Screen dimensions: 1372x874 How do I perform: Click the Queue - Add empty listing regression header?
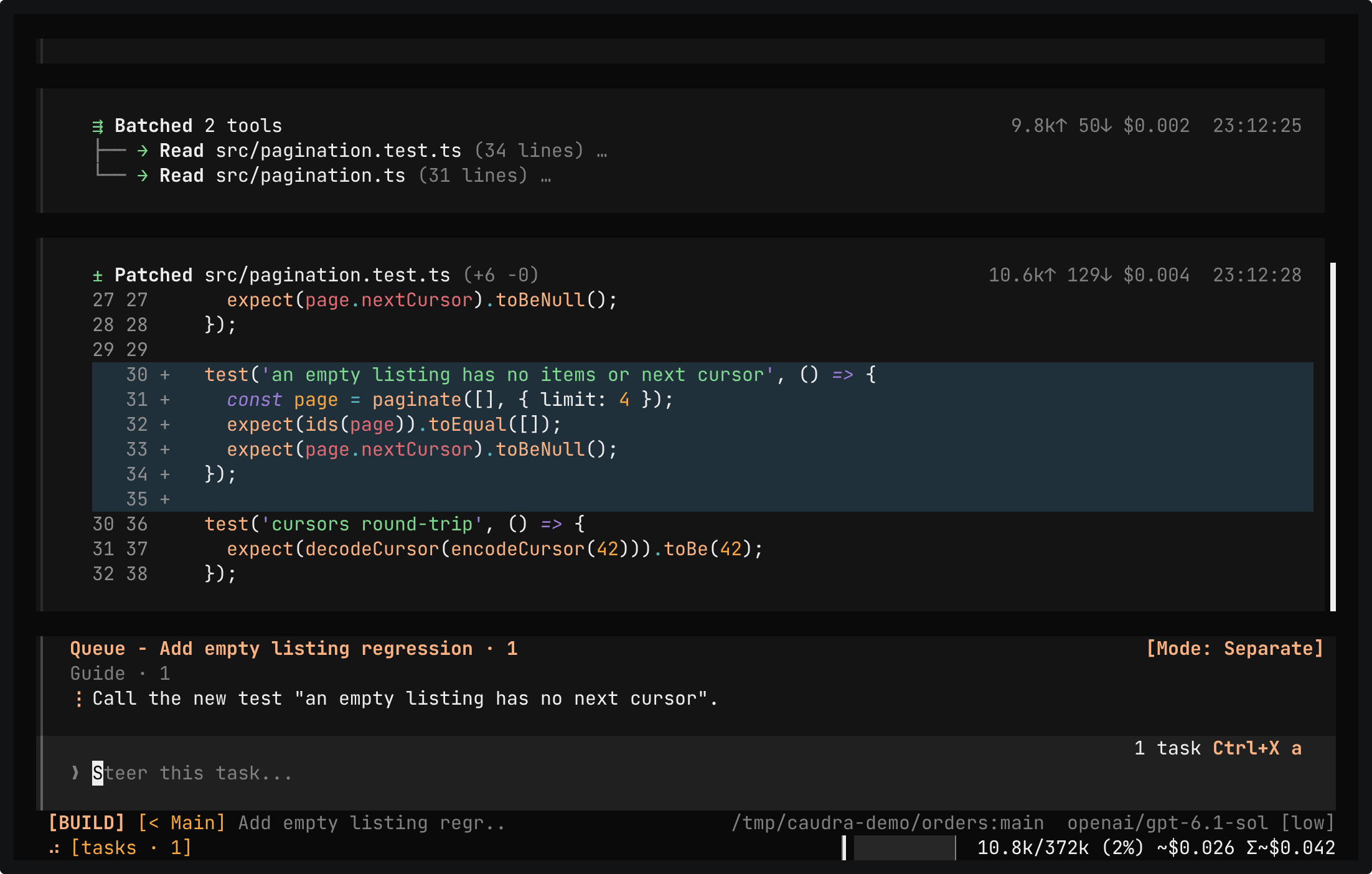pos(294,649)
